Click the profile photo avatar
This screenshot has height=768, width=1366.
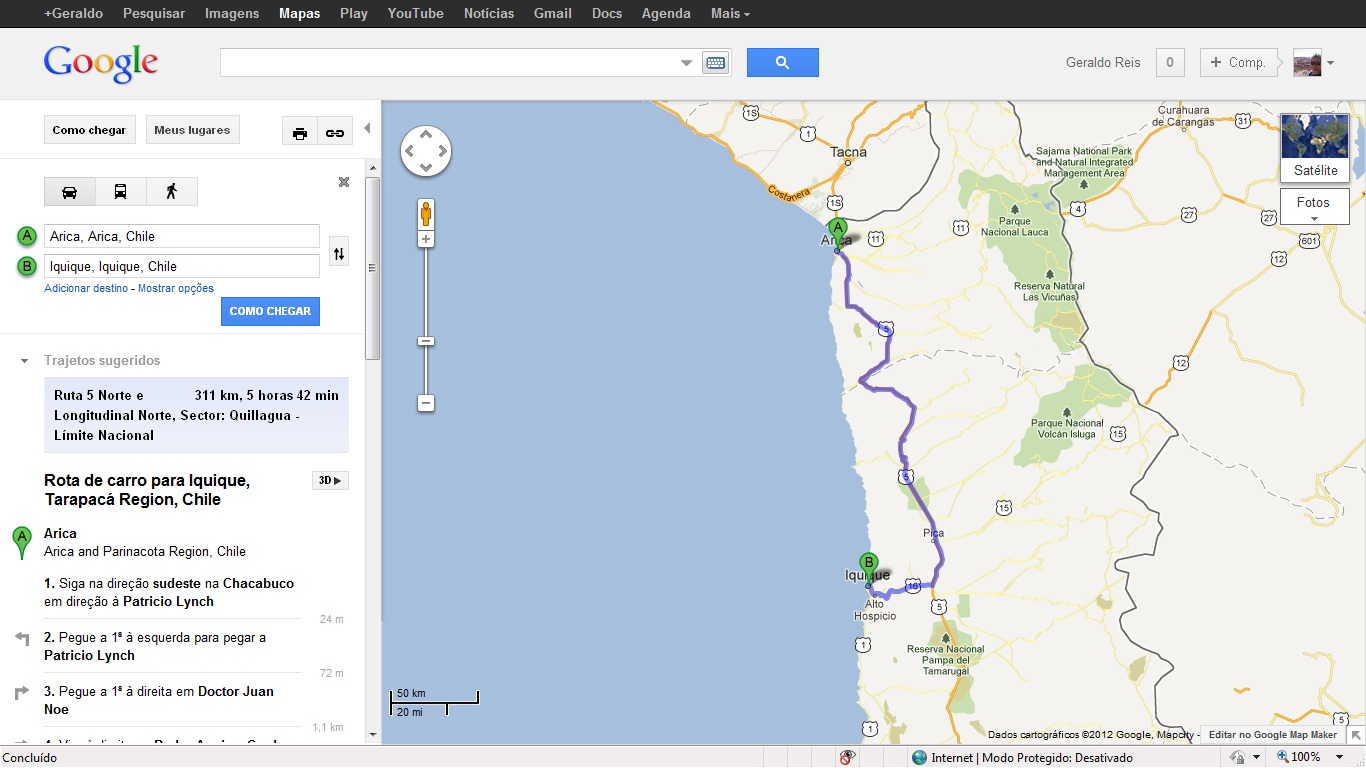pos(1307,62)
